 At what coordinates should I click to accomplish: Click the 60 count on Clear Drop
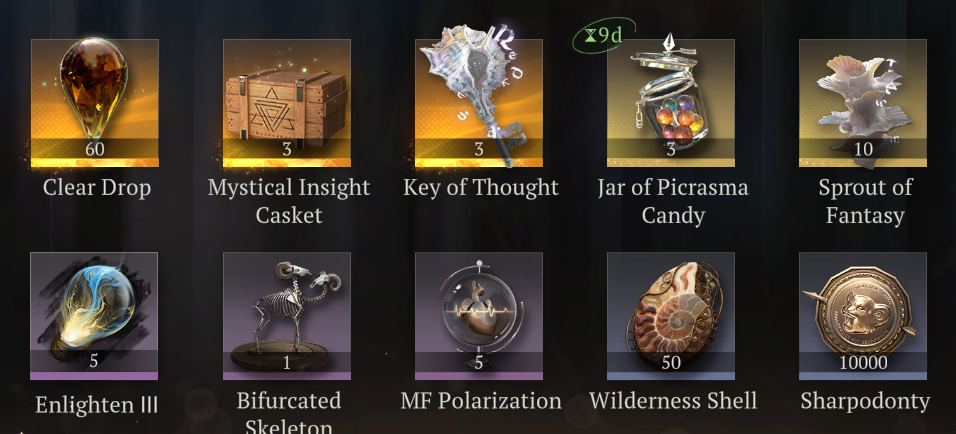pos(95,149)
